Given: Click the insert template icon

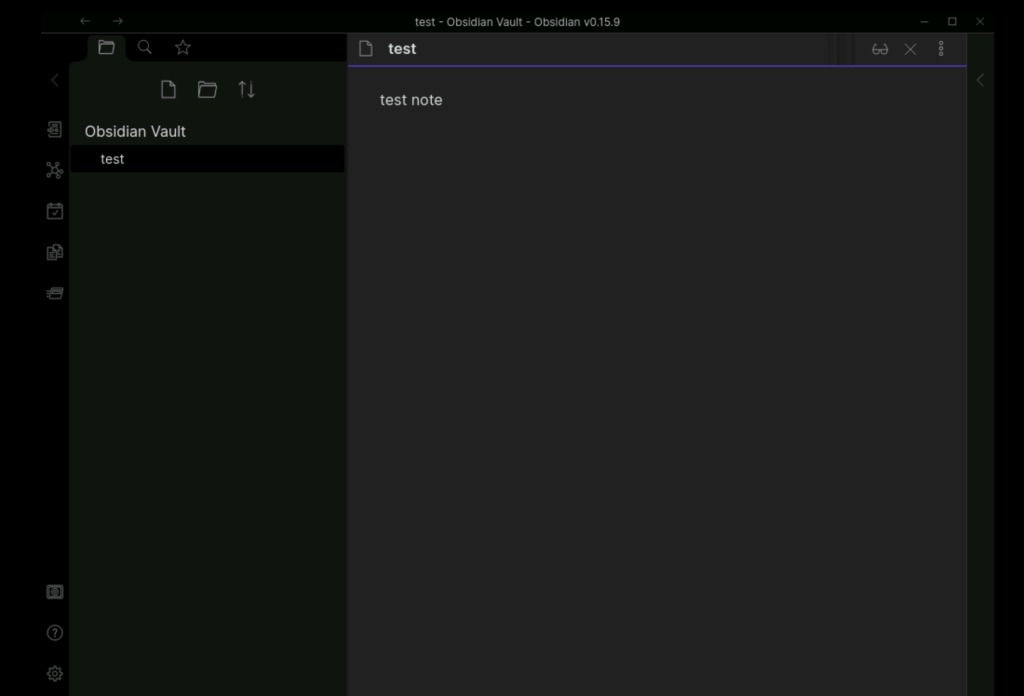Looking at the screenshot, I should pos(55,252).
